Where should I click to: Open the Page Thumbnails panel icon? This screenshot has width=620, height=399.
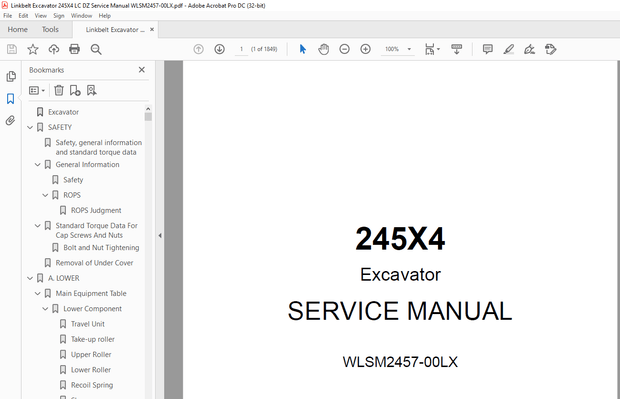pyautogui.click(x=11, y=76)
